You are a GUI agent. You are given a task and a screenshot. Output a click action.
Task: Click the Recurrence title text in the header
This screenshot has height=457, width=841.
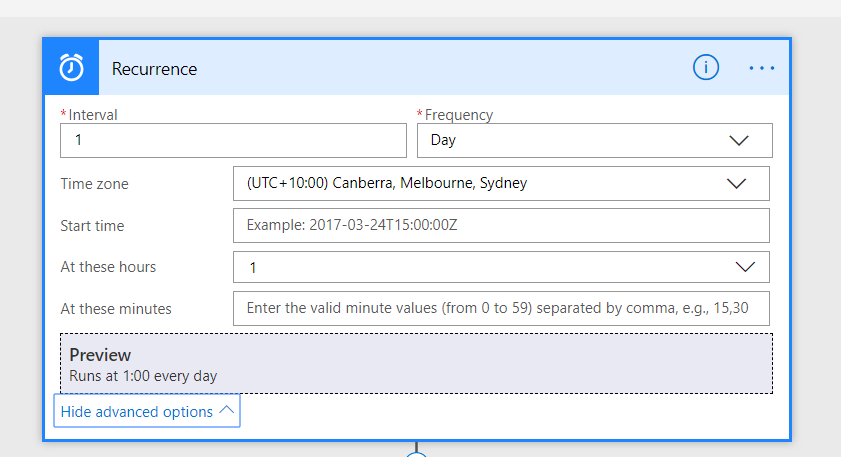154,69
